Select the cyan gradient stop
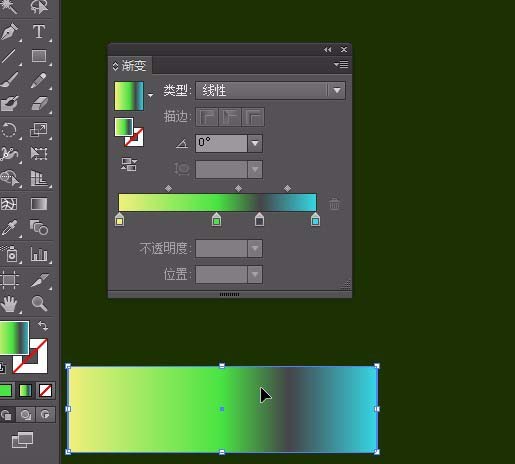This screenshot has width=515, height=464. pyautogui.click(x=315, y=220)
